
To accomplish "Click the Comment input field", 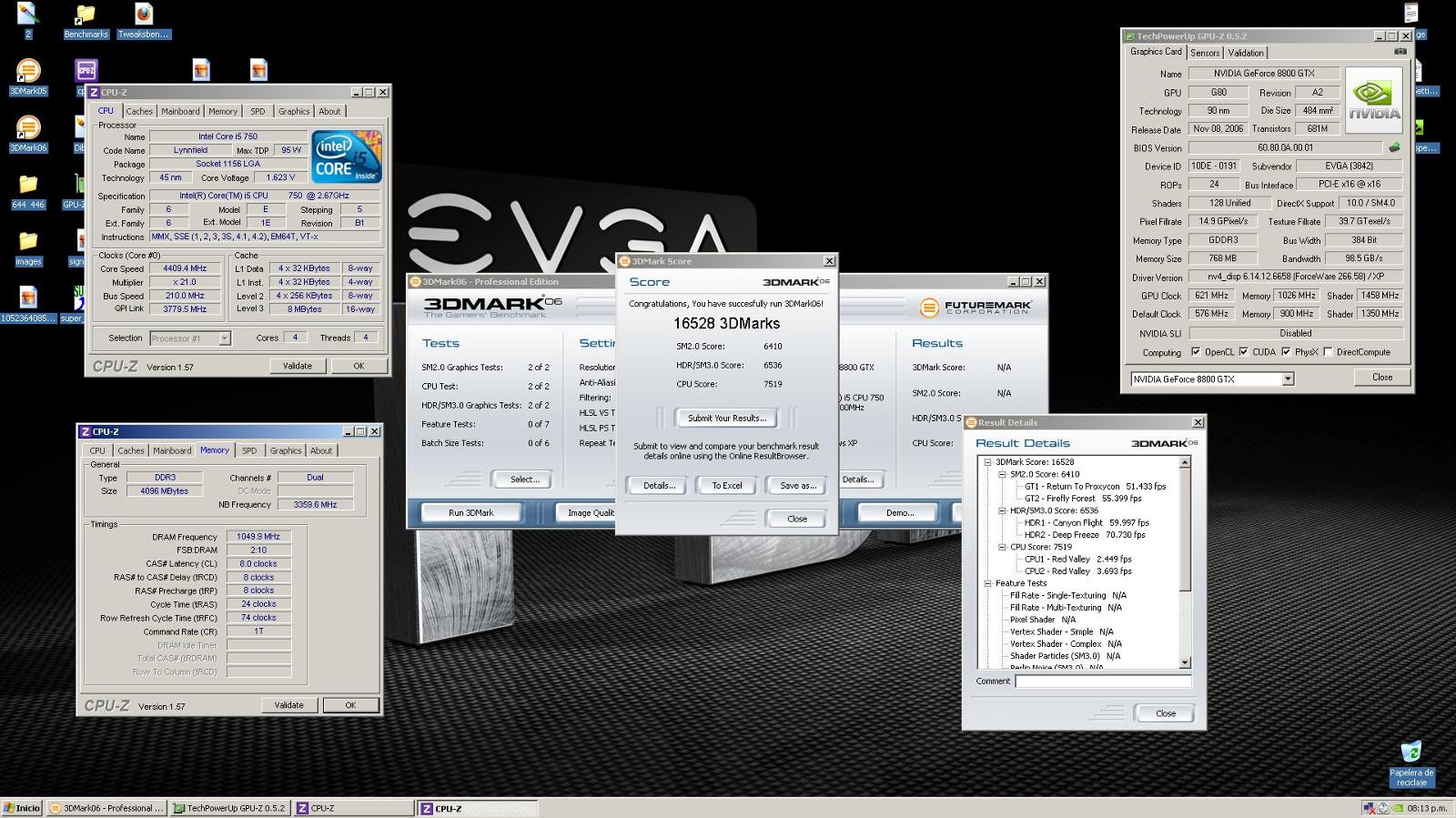I will pos(1103,681).
